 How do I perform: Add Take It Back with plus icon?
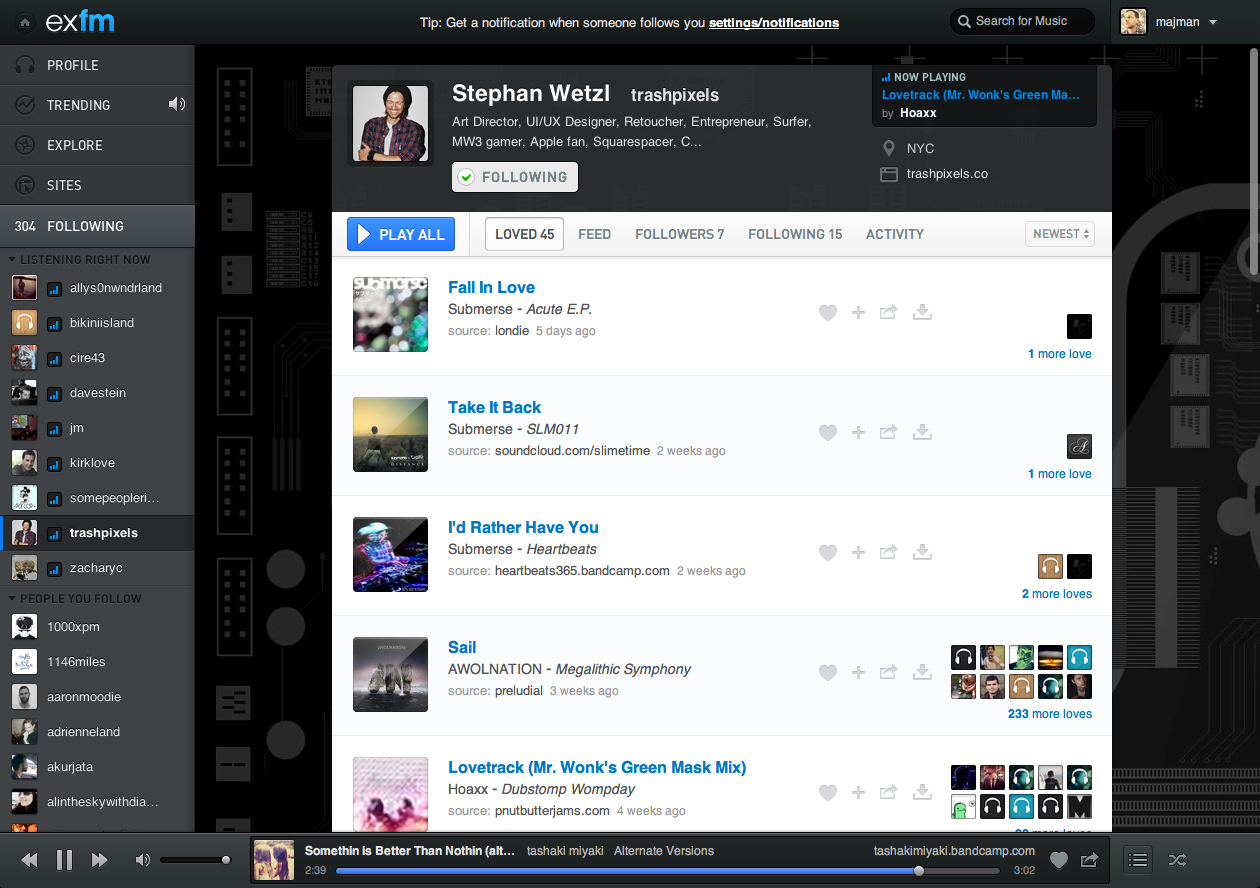[858, 433]
